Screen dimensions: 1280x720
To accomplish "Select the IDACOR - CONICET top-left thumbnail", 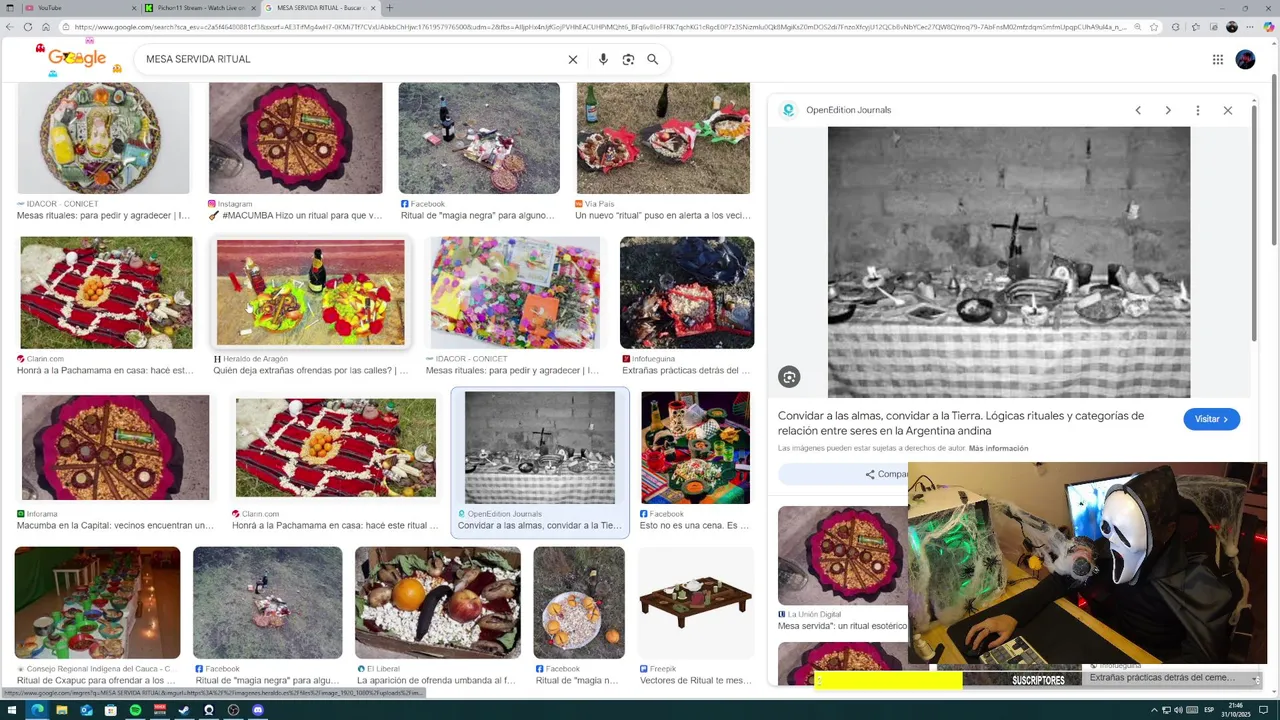I will point(104,138).
